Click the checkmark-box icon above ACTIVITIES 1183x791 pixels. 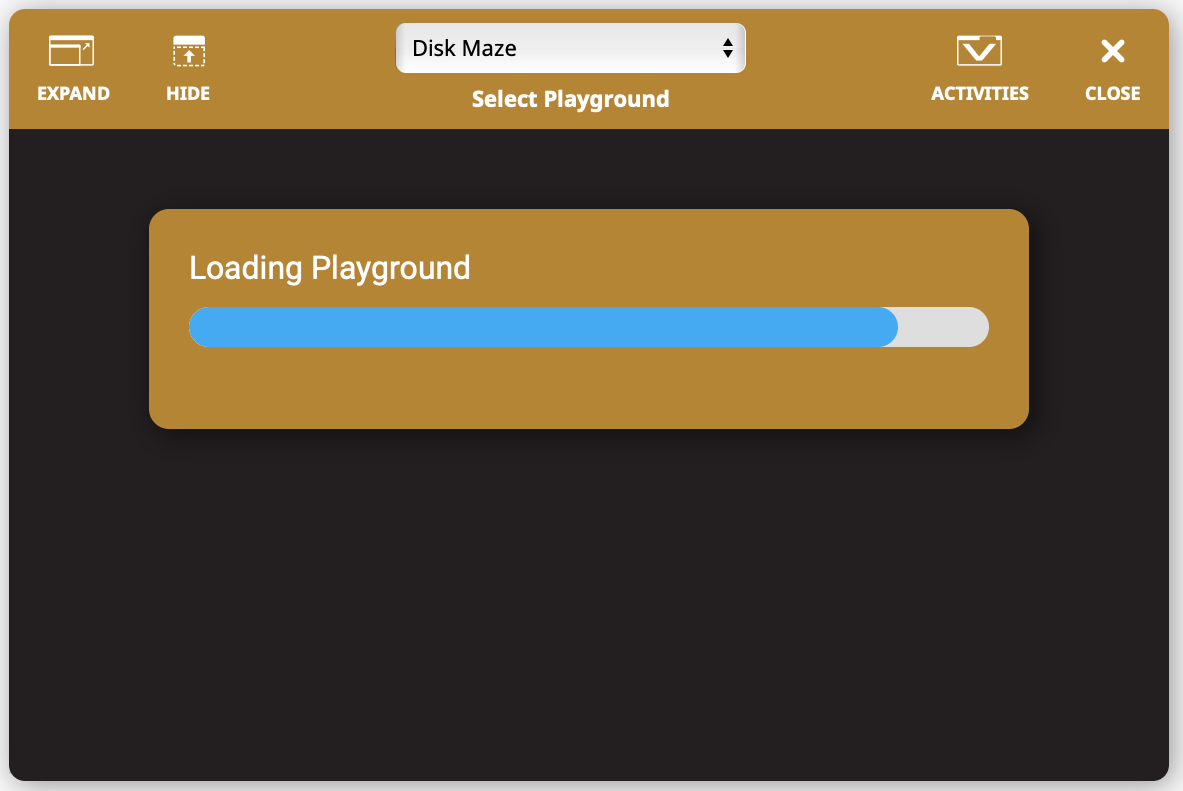[x=979, y=48]
